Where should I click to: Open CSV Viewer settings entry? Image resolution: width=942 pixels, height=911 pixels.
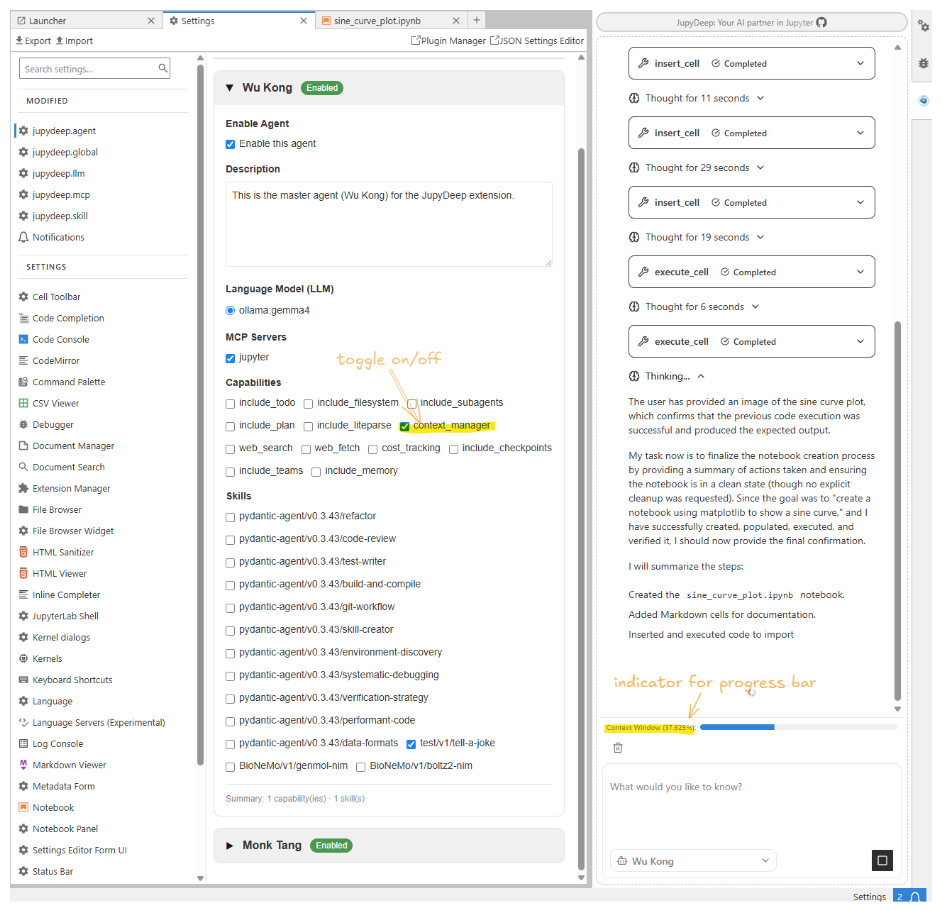tap(49, 403)
